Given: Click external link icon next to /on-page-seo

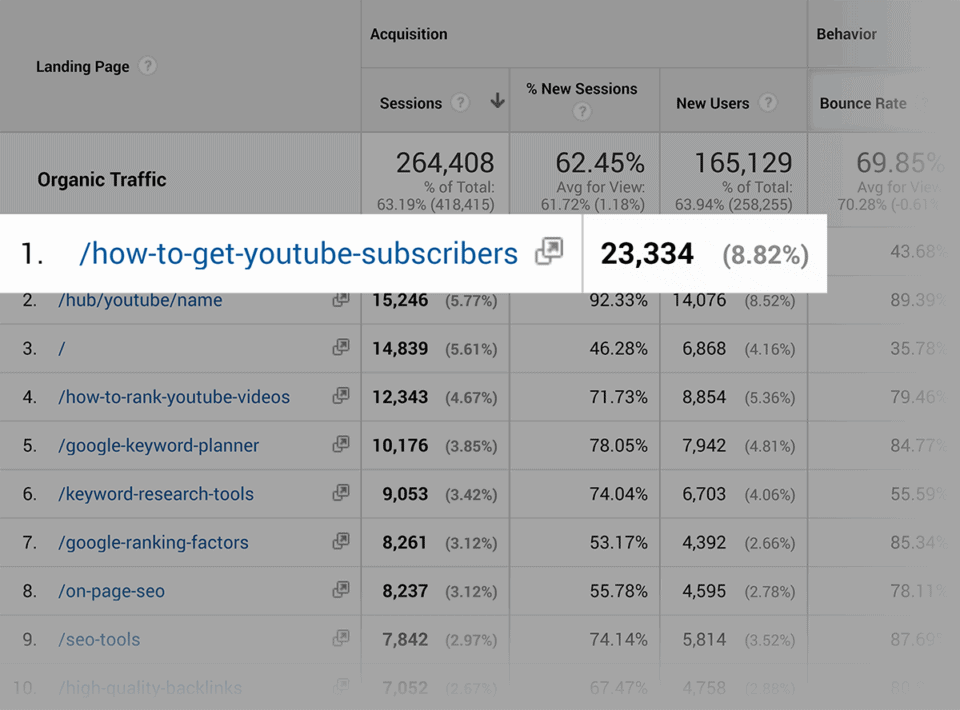Looking at the screenshot, I should (x=341, y=590).
